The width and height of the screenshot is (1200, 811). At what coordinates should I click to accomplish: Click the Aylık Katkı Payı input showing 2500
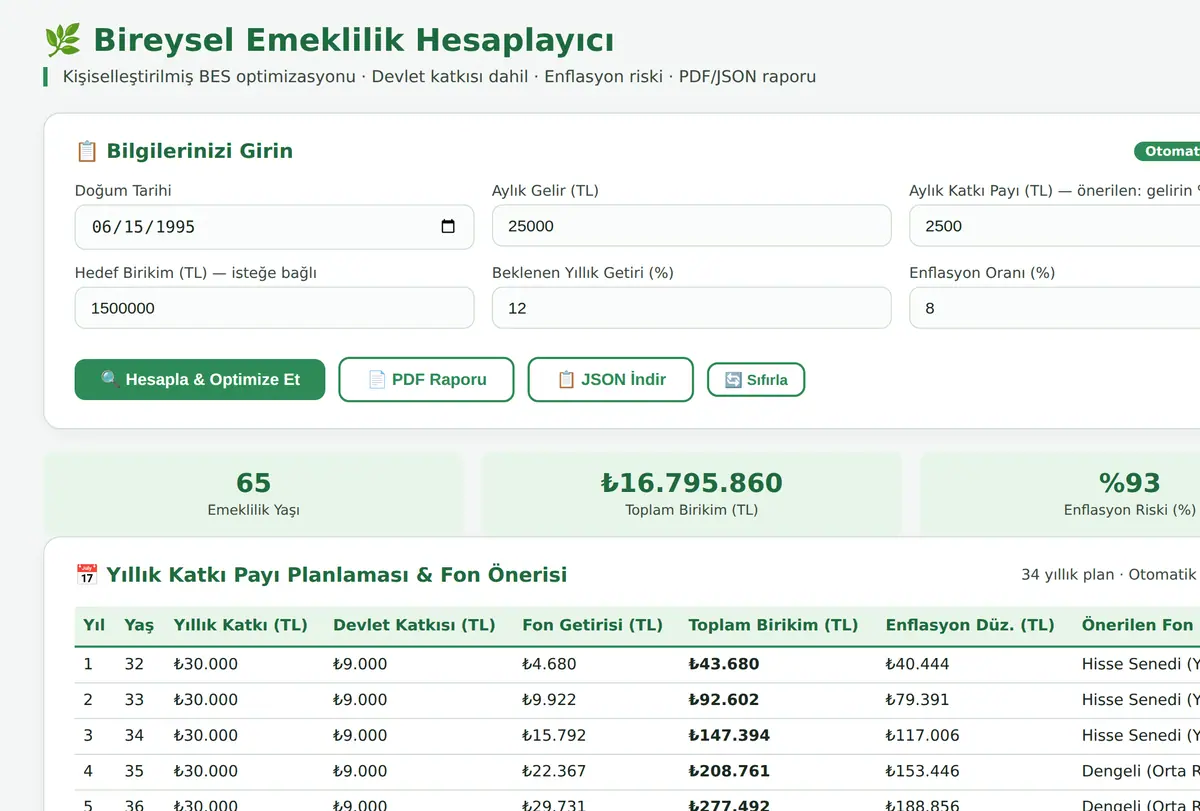tap(1054, 226)
